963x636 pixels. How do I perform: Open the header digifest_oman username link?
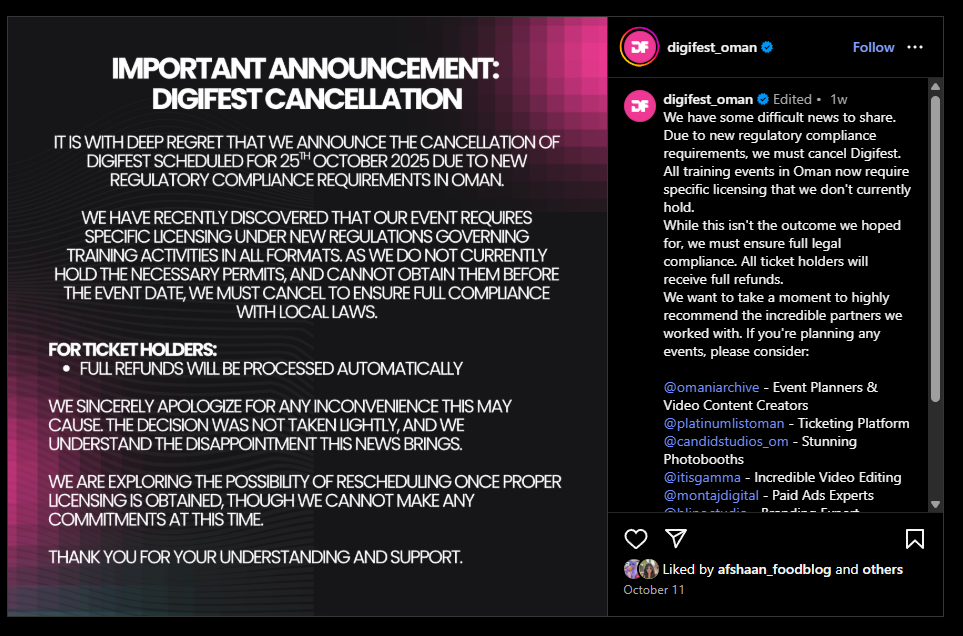[712, 47]
